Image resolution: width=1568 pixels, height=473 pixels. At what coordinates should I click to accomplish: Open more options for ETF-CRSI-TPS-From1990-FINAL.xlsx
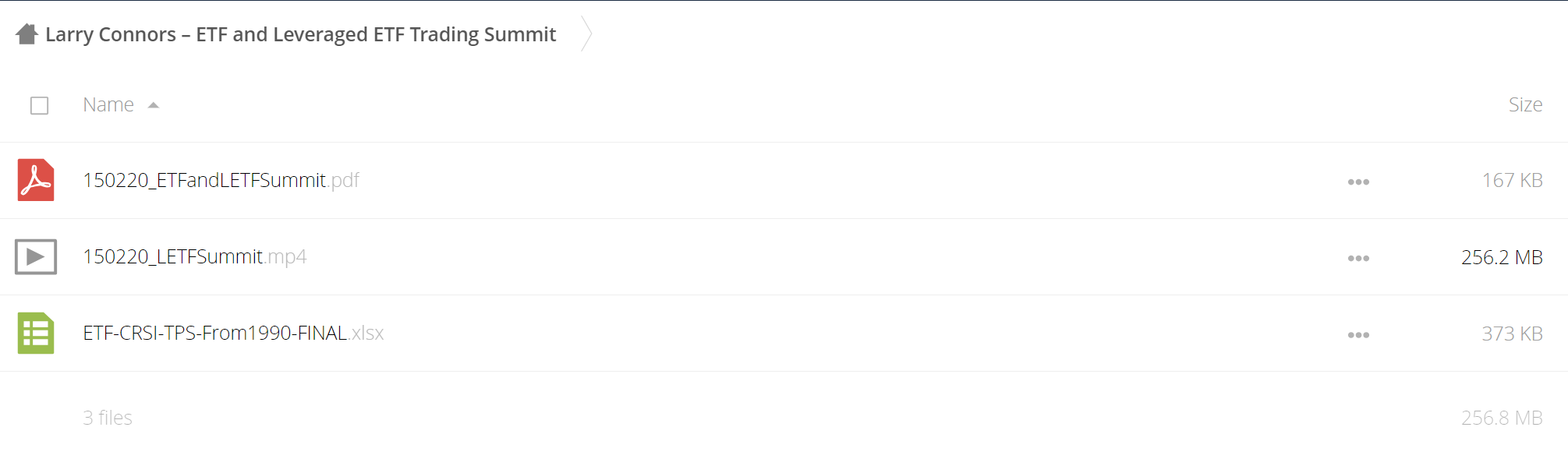pyautogui.click(x=1358, y=334)
